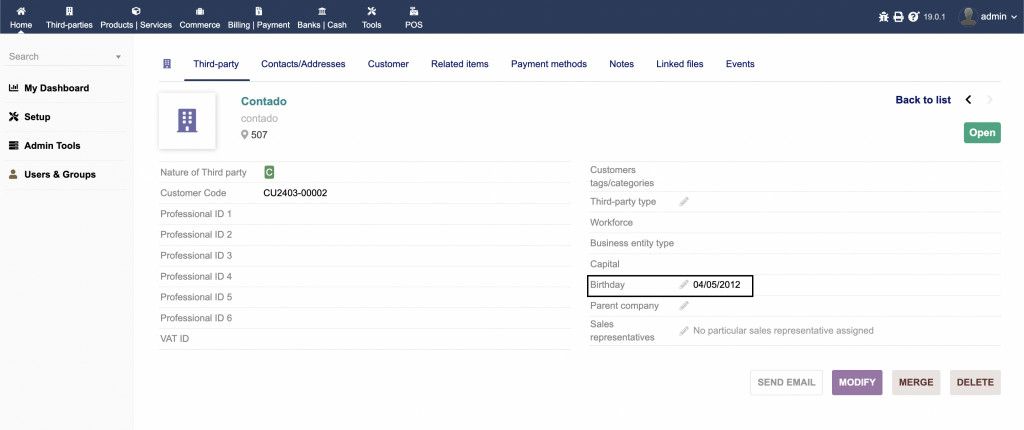Follow the Back to list link

(922, 100)
